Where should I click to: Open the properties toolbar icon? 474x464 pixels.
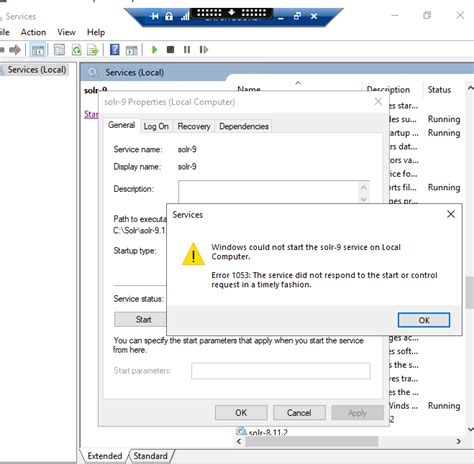[x=59, y=50]
